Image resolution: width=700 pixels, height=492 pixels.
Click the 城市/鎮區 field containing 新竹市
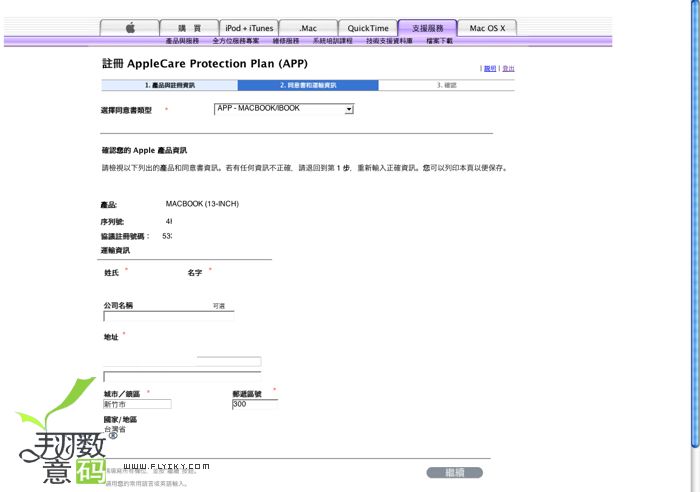pos(137,404)
